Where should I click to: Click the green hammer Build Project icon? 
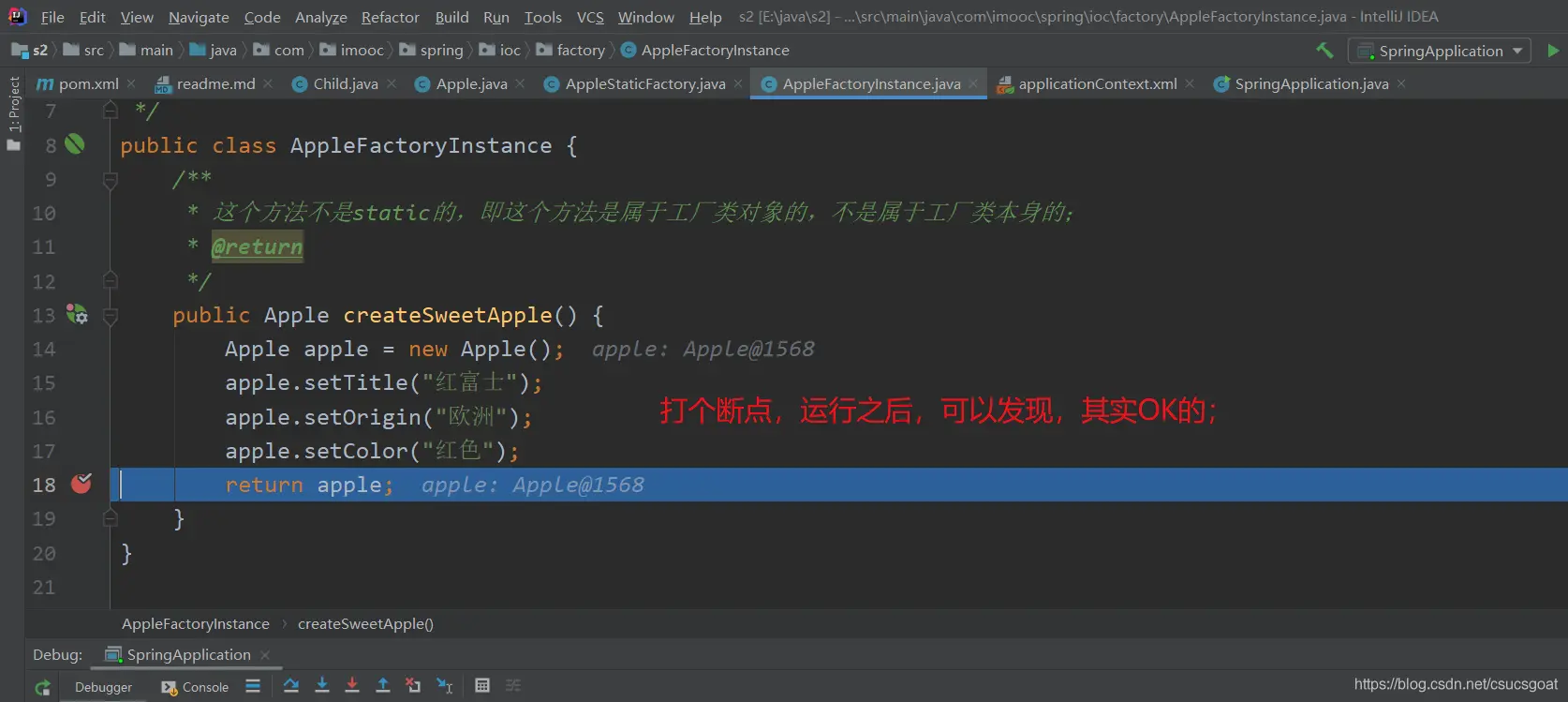(1324, 51)
